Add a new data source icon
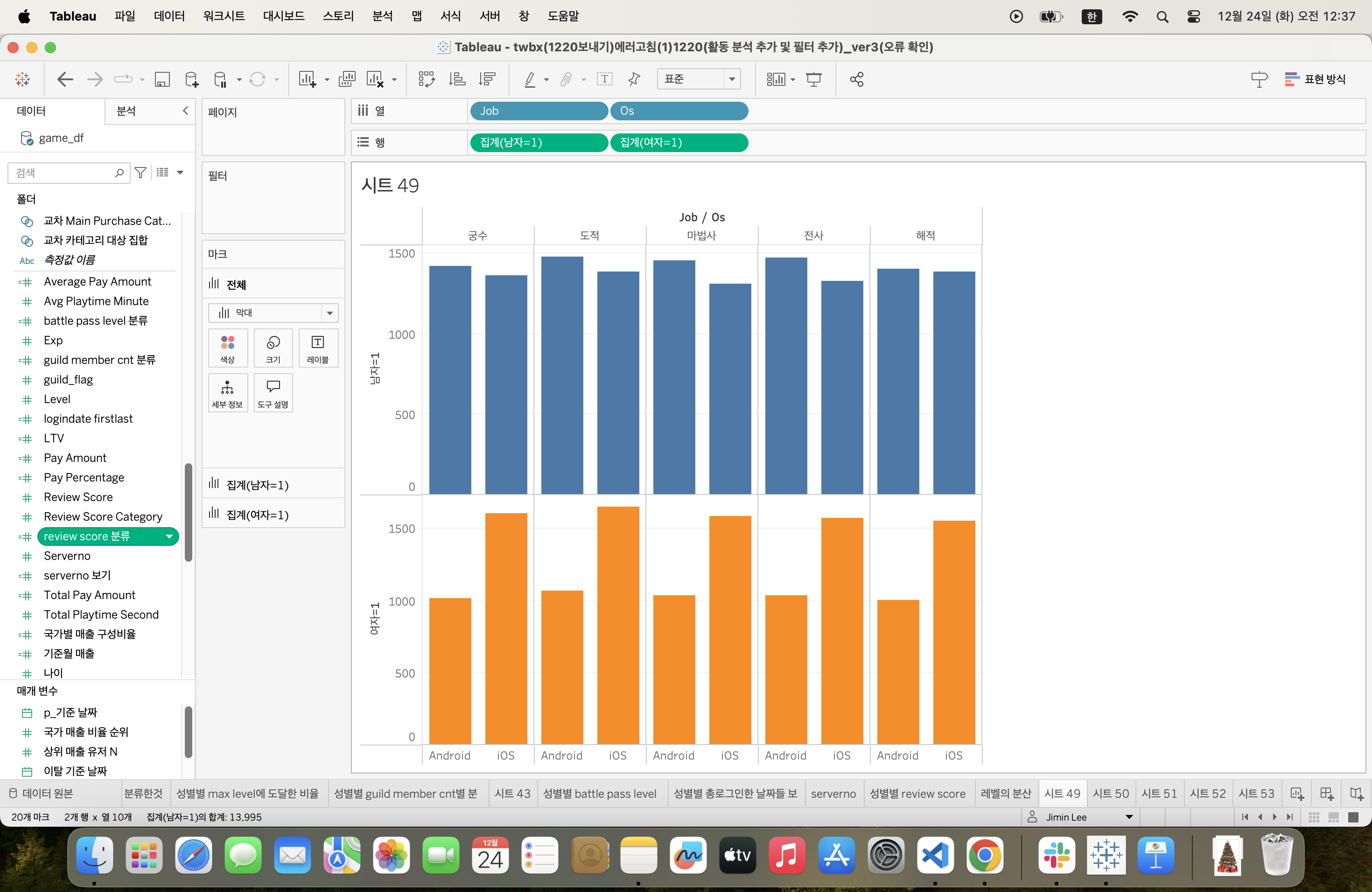The width and height of the screenshot is (1372, 892). click(191, 79)
